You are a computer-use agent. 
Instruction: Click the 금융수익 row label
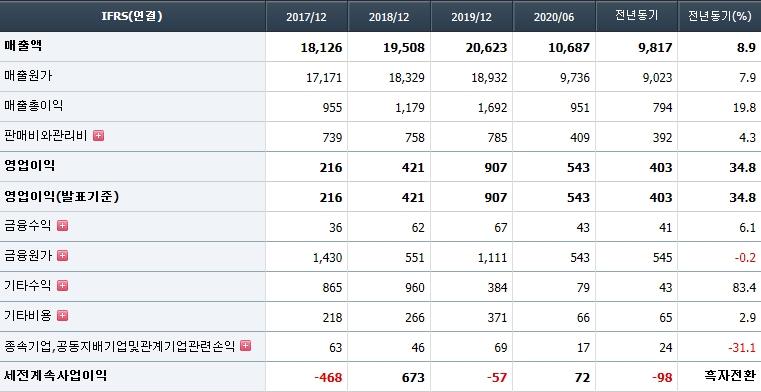point(27,226)
